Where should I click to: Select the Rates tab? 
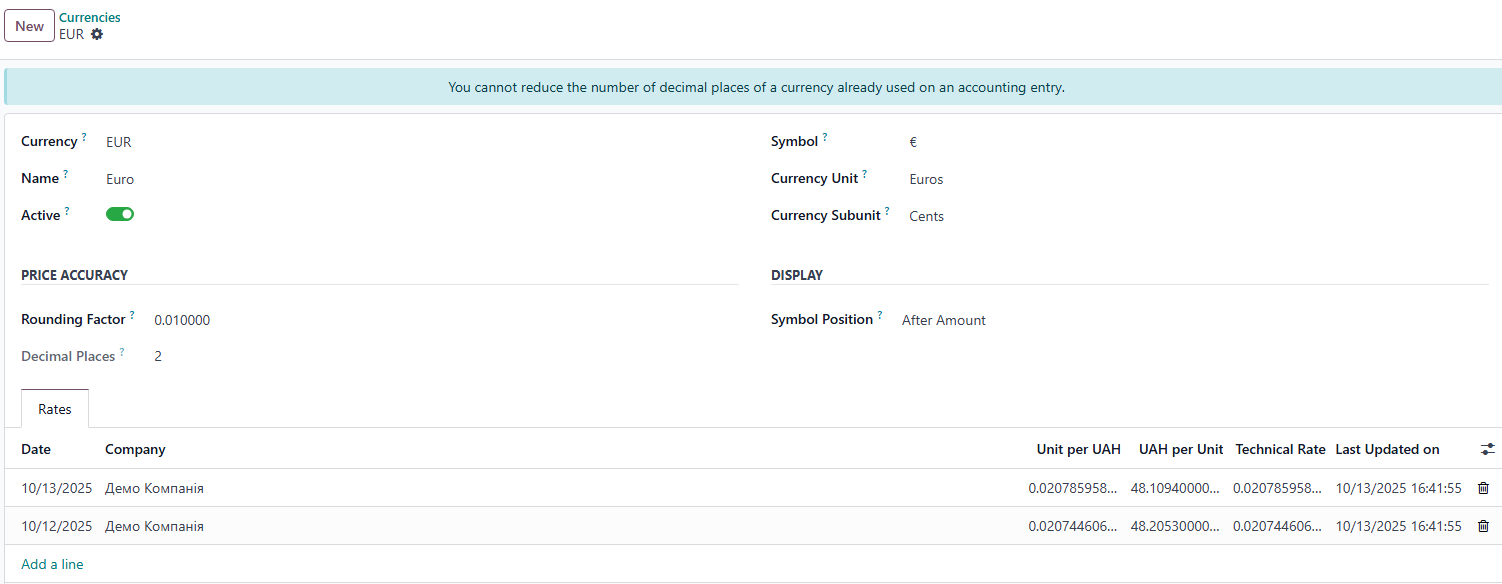click(55, 409)
